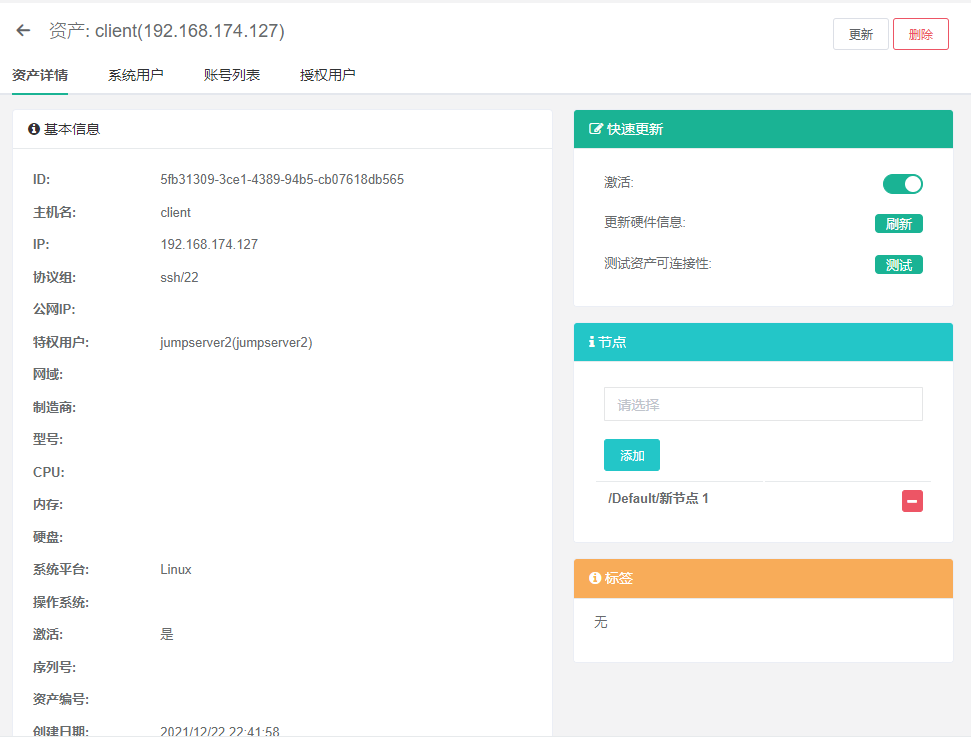This screenshot has height=747, width=971.
Task: Switch to the 账号列表 tab
Action: point(230,74)
